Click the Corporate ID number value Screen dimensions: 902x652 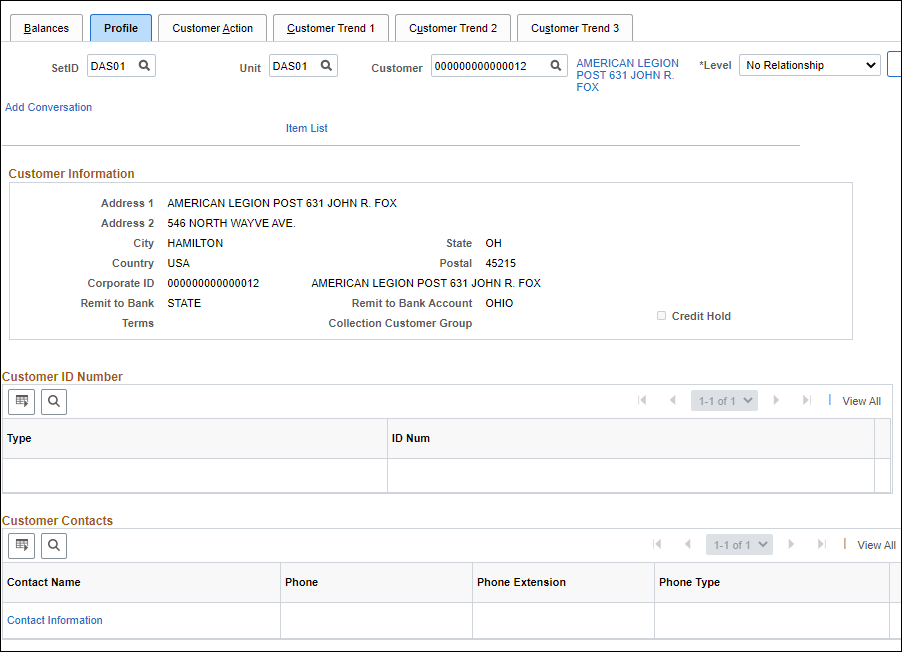coord(213,284)
